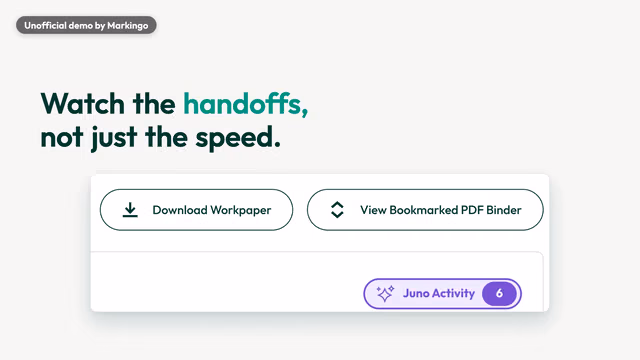Click the teal word handoffs in headline

[x=245, y=103]
